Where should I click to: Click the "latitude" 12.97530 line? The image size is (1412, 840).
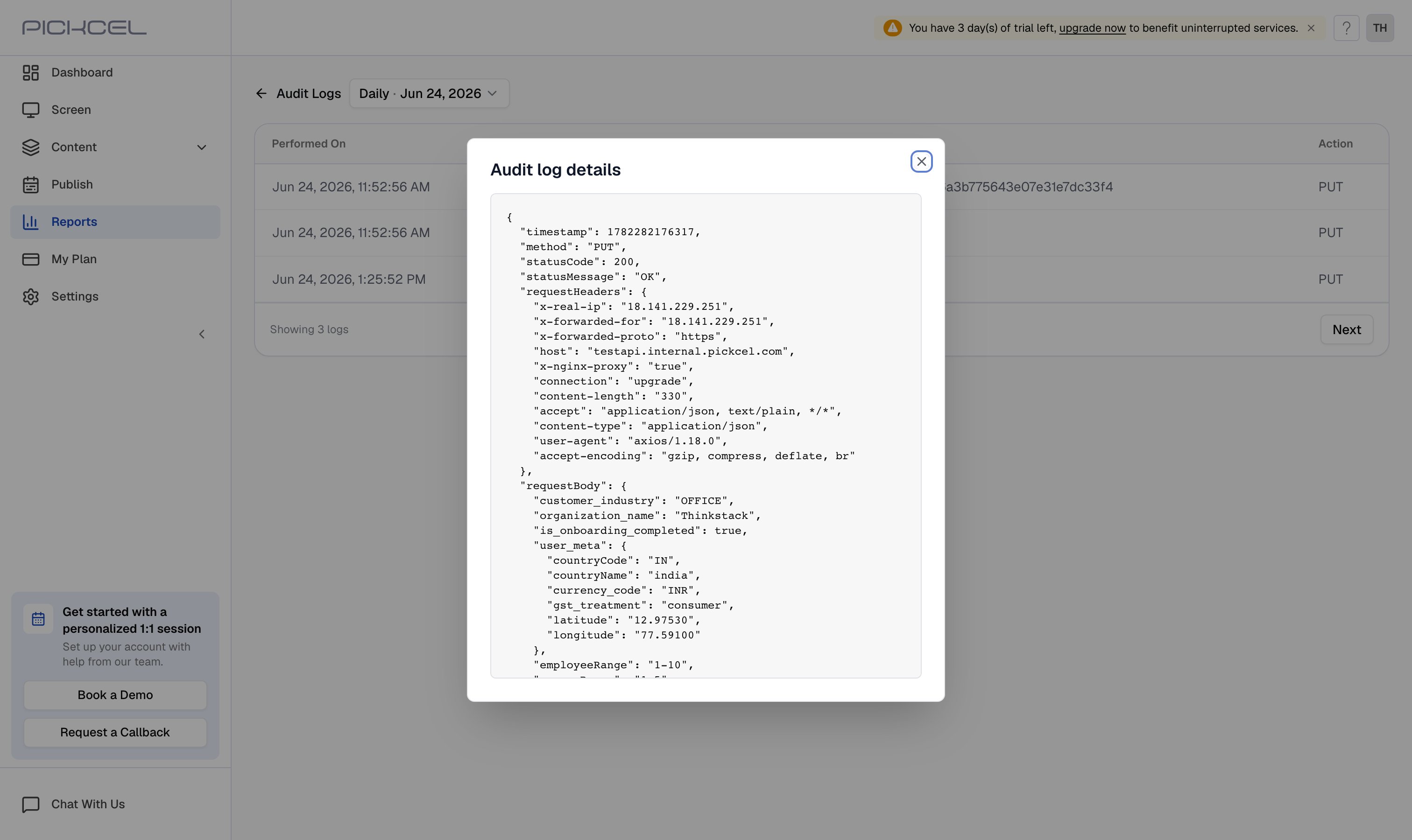[x=623, y=620]
